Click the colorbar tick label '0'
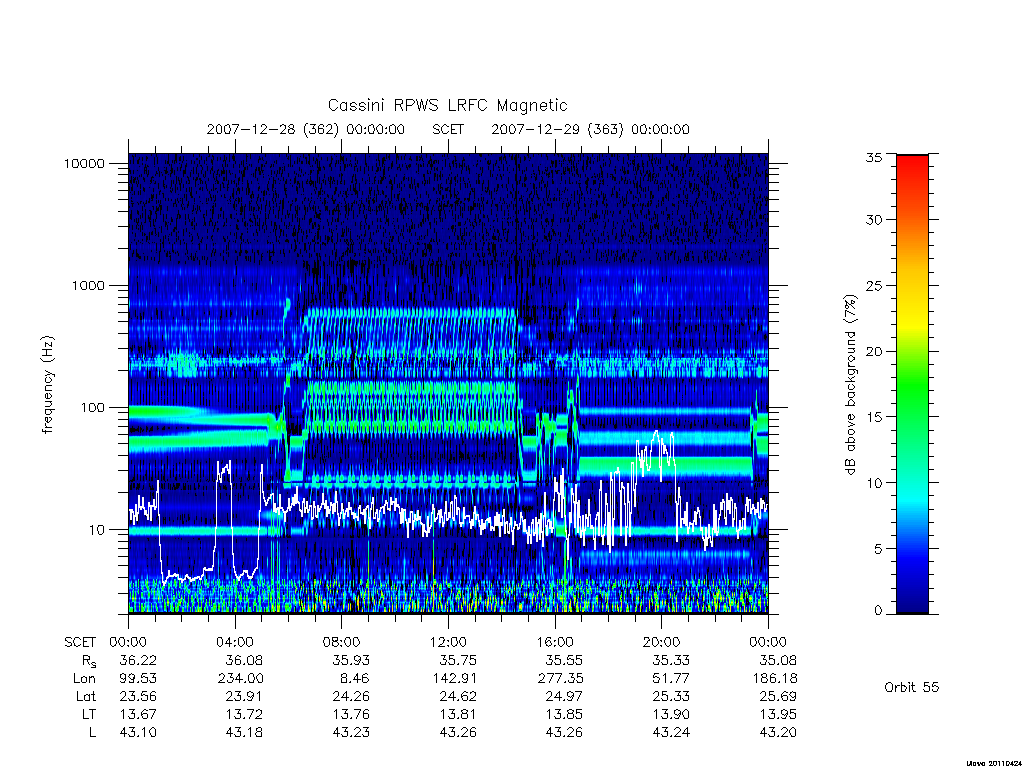The width and height of the screenshot is (1024, 768). point(878,611)
